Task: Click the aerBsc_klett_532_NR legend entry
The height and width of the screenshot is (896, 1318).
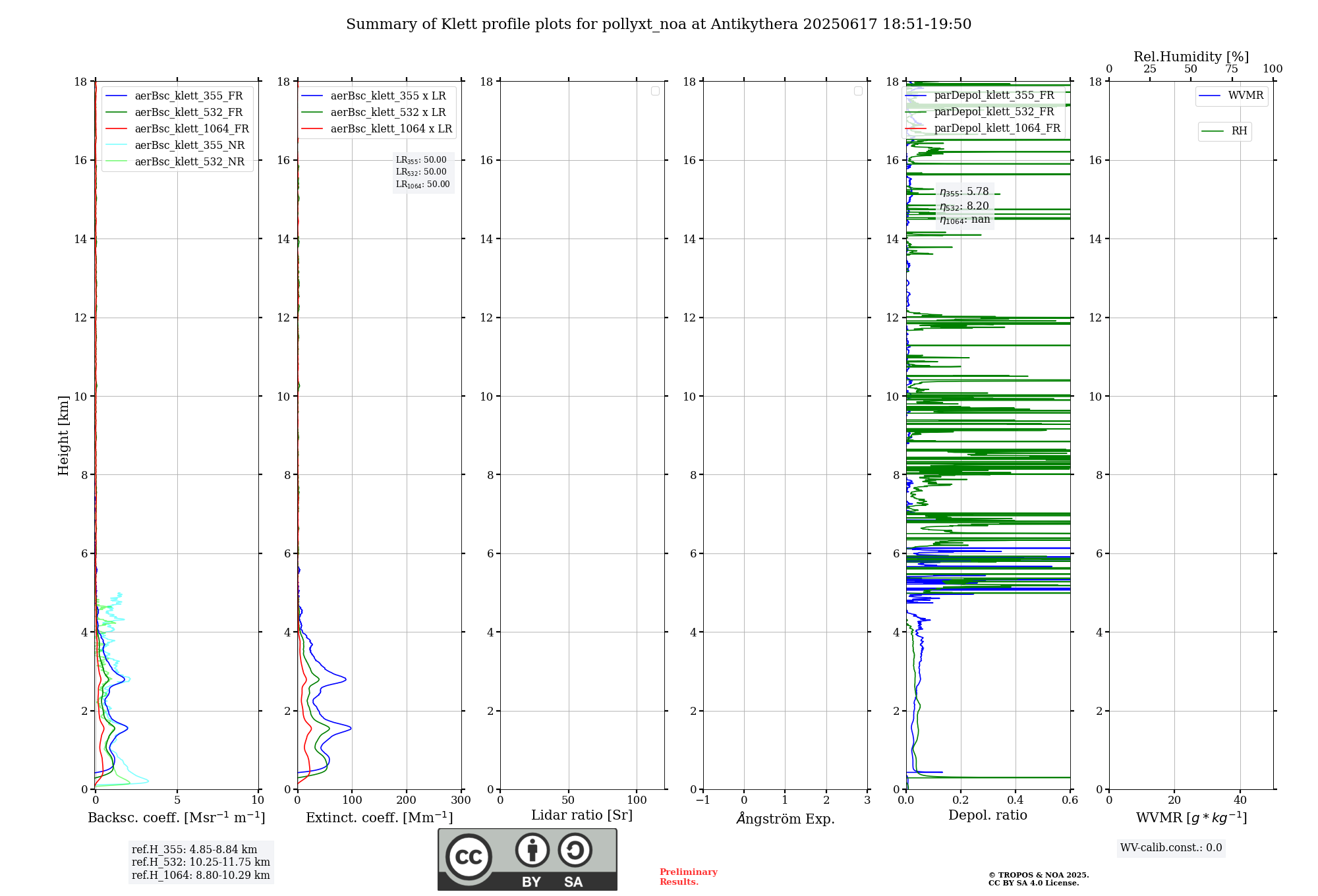Action: tap(175, 162)
